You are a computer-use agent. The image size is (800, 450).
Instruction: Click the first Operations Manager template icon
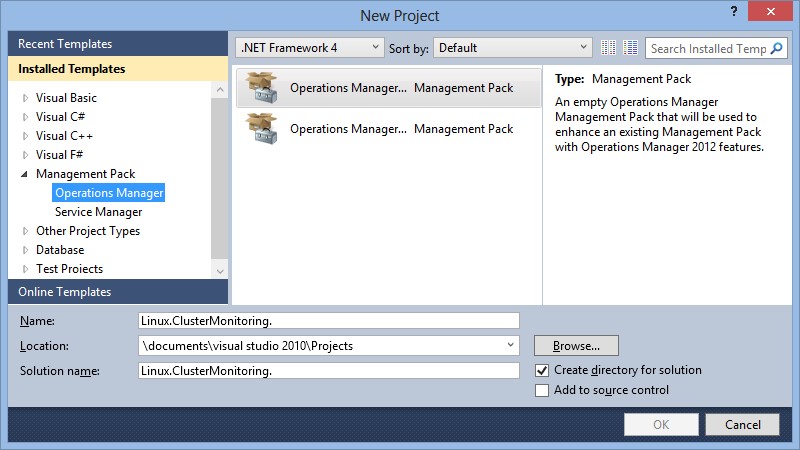point(262,88)
